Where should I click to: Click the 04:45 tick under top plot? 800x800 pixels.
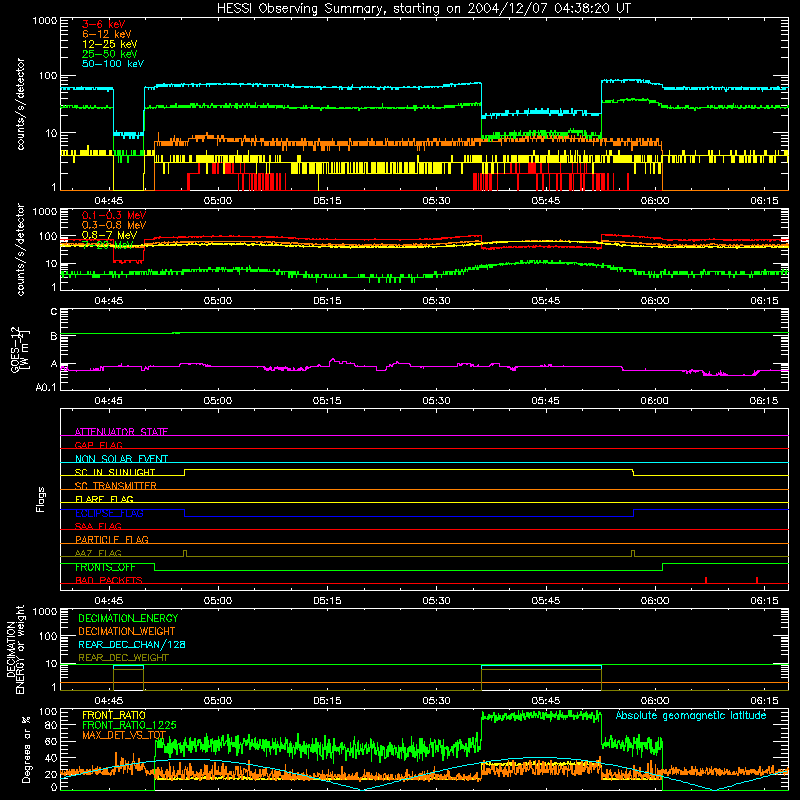click(x=109, y=201)
